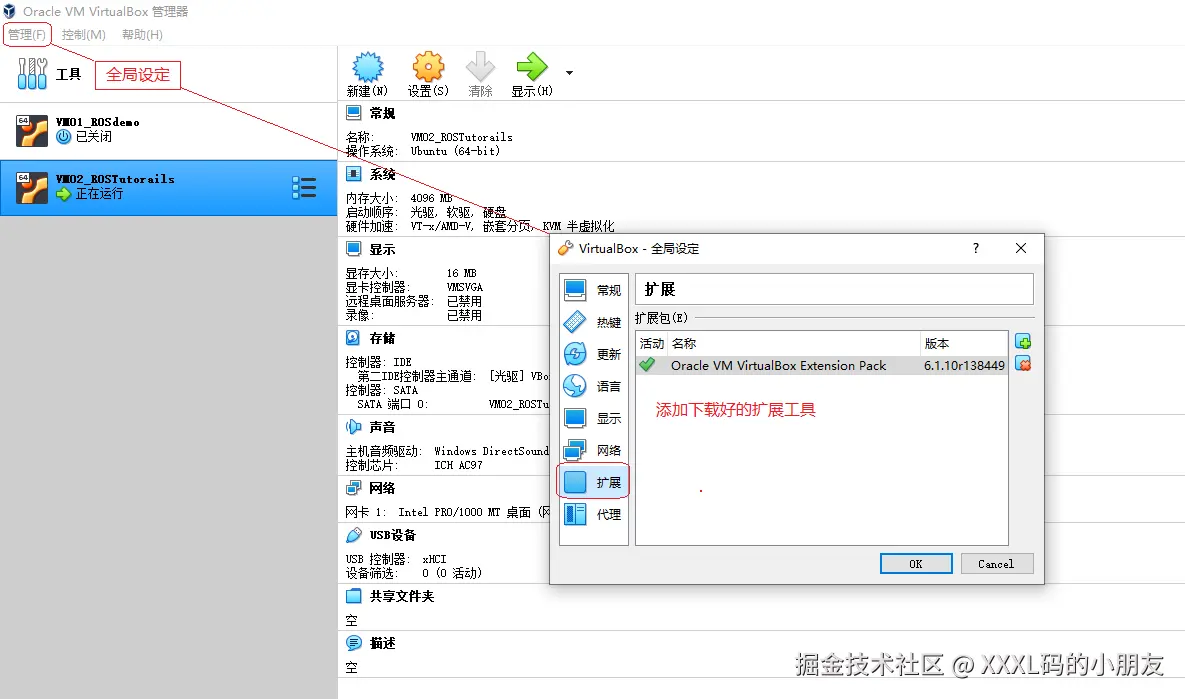1185x699 pixels.
Task: Click the xHCI USB controller value
Action: pos(435,559)
